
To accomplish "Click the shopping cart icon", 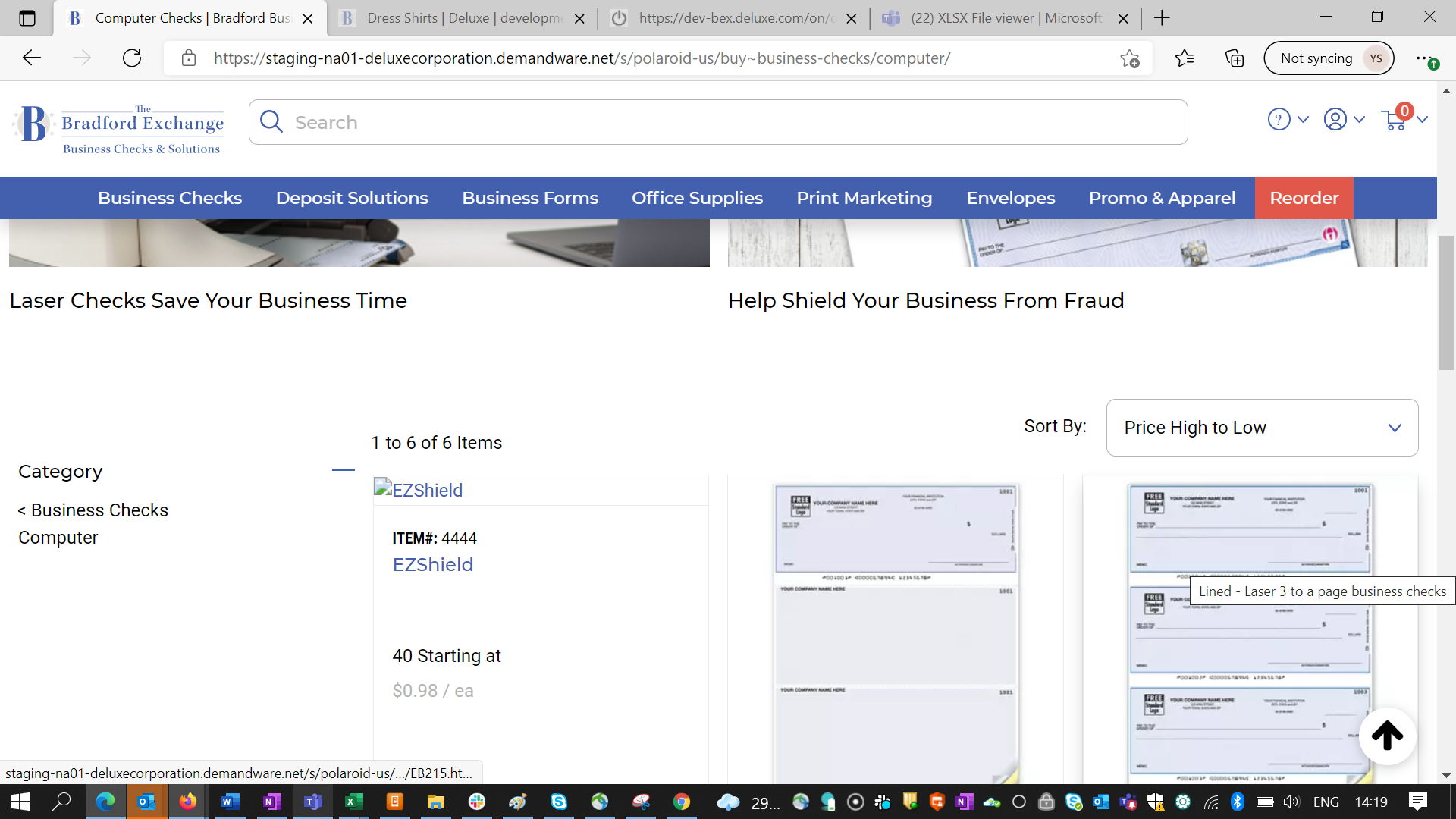I will point(1394,120).
